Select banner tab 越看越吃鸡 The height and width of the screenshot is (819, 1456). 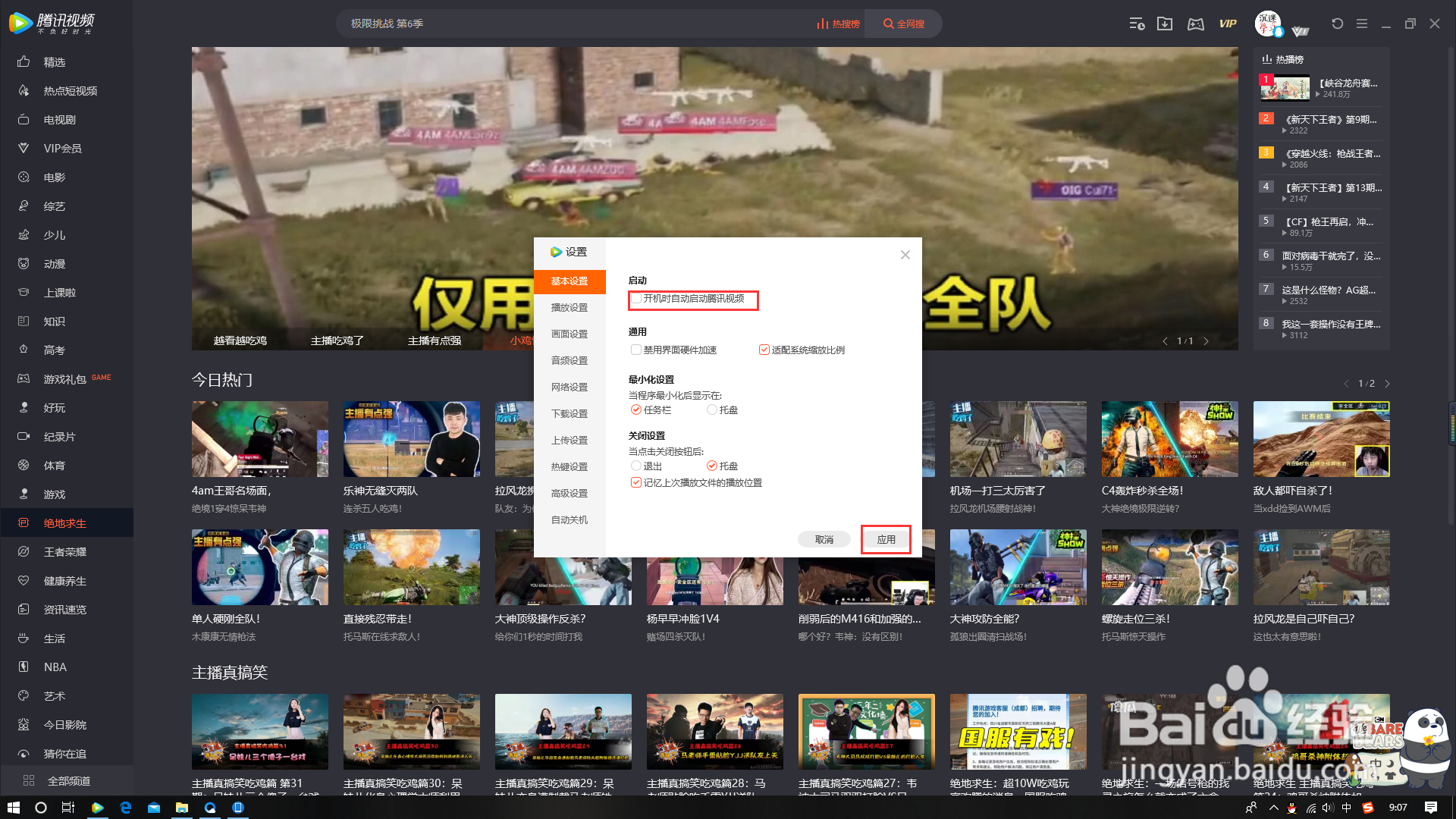[x=240, y=340]
